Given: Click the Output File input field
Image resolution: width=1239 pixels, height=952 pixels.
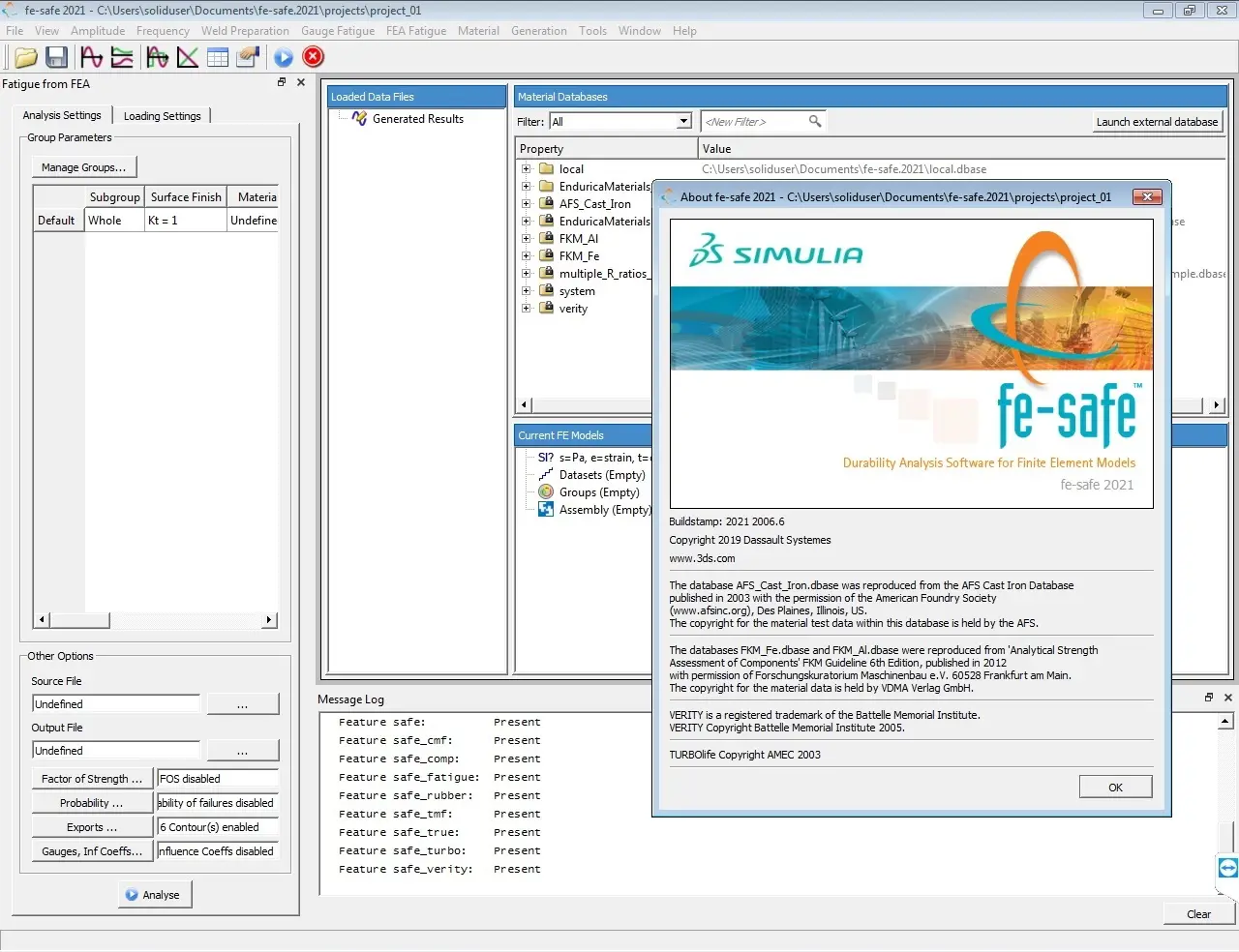Looking at the screenshot, I should (116, 751).
